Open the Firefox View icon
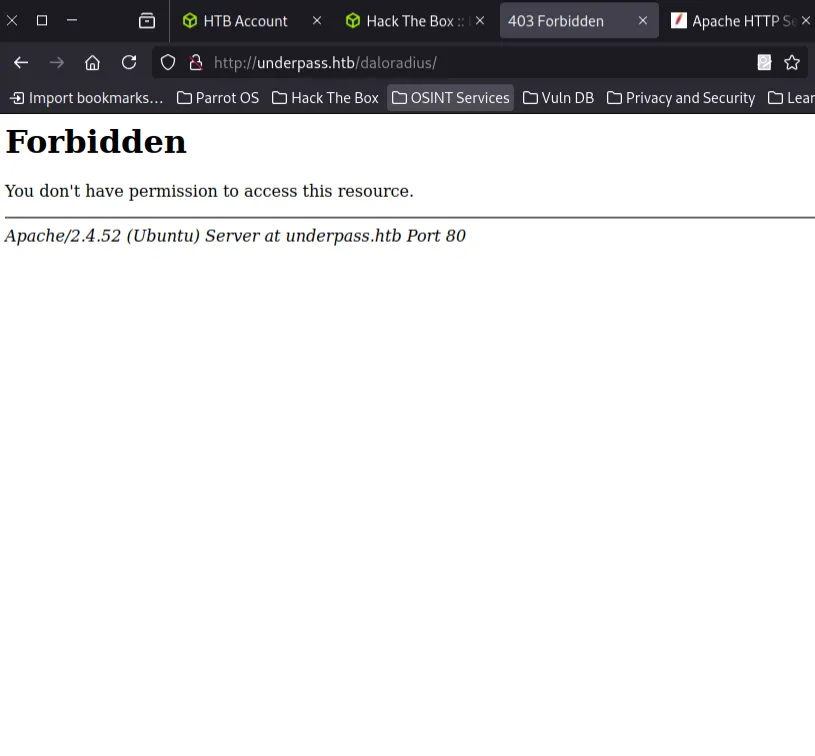Image resolution: width=815 pixels, height=756 pixels. point(147,21)
